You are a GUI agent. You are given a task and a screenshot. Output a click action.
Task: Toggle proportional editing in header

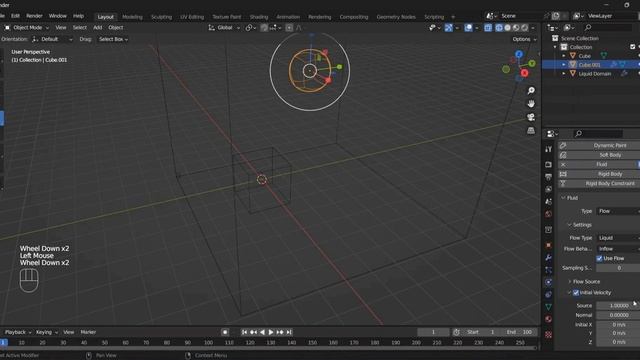(289, 28)
